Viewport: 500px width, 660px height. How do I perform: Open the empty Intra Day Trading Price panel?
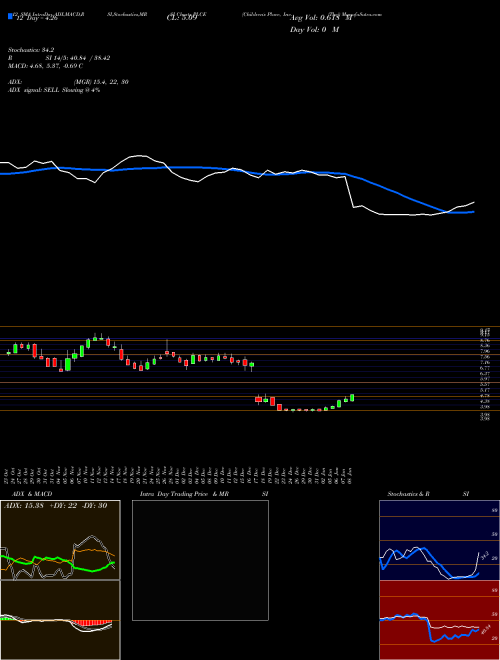pos(200,560)
